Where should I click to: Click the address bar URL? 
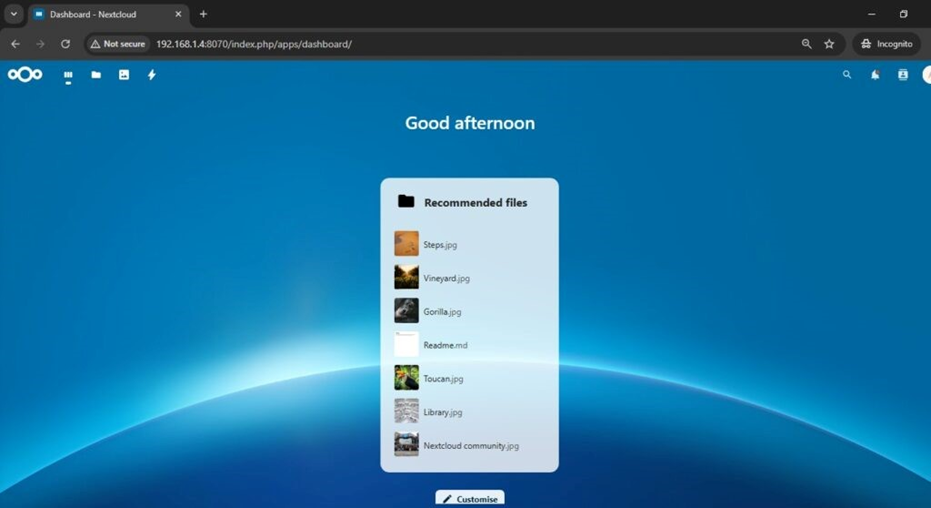point(254,44)
